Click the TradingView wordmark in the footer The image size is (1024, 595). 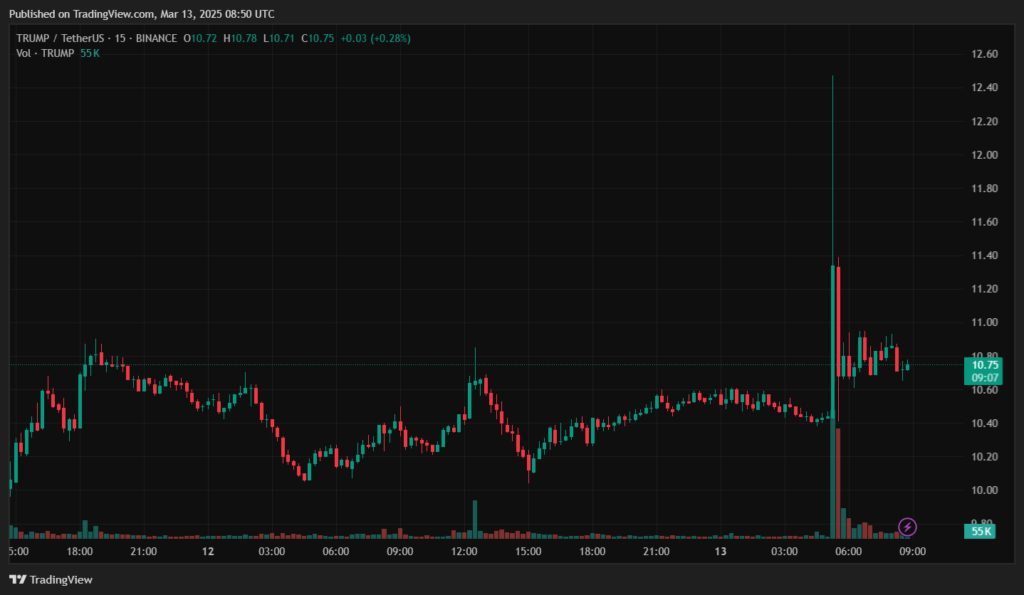(x=63, y=580)
